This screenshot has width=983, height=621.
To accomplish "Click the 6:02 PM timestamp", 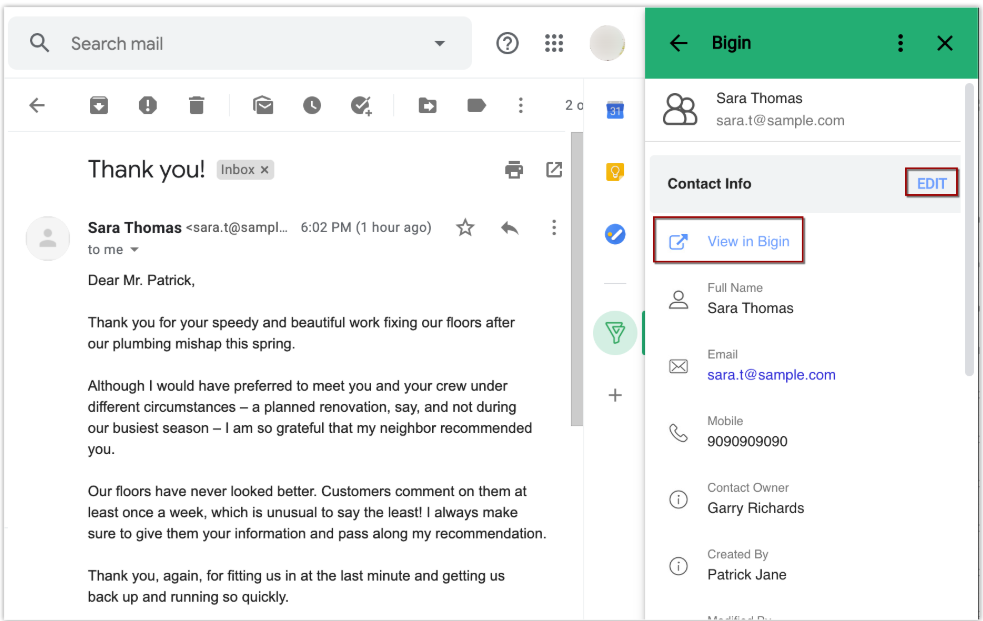I will [366, 227].
